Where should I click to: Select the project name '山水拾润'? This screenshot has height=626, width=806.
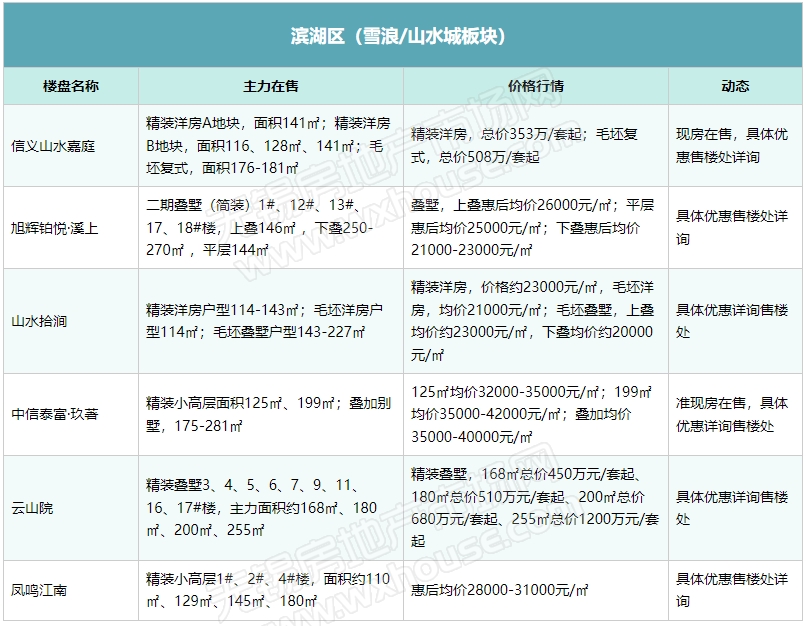point(39,321)
